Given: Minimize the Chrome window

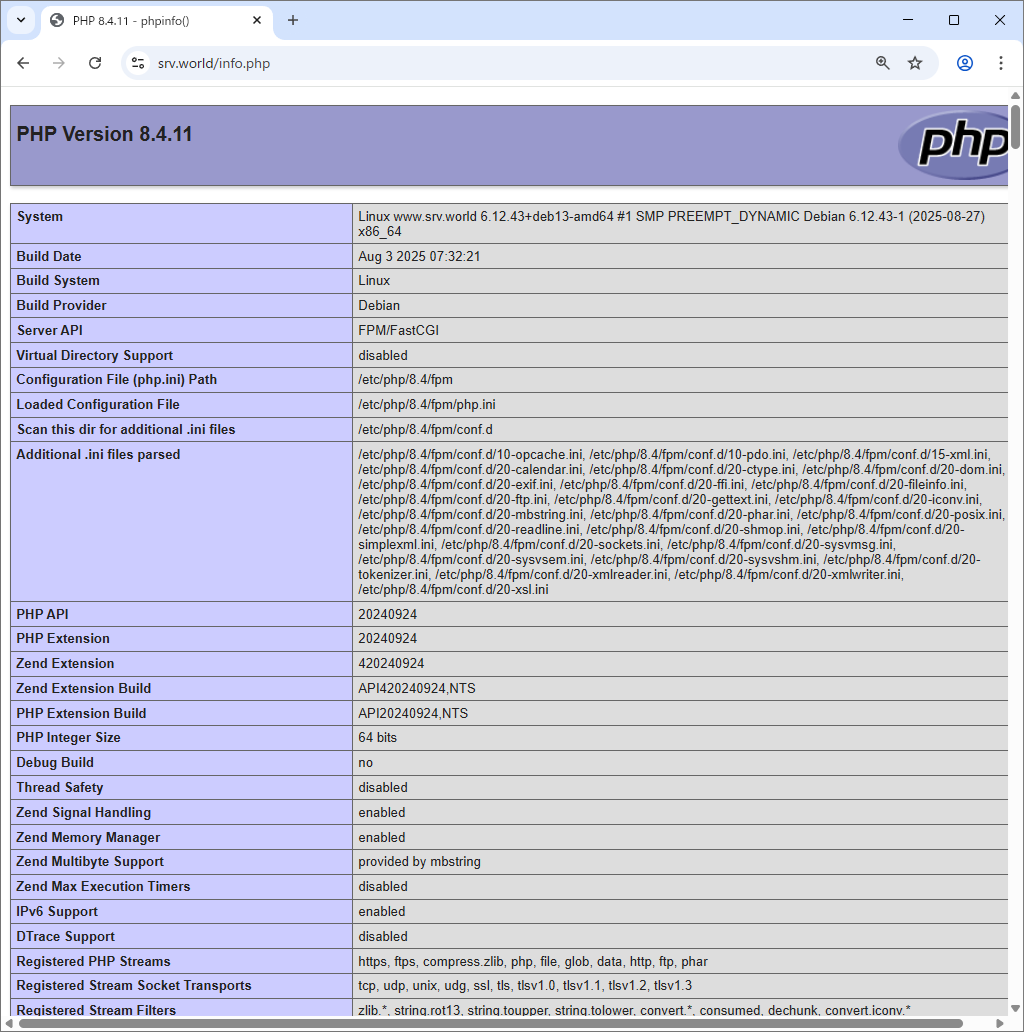Looking at the screenshot, I should pos(908,20).
